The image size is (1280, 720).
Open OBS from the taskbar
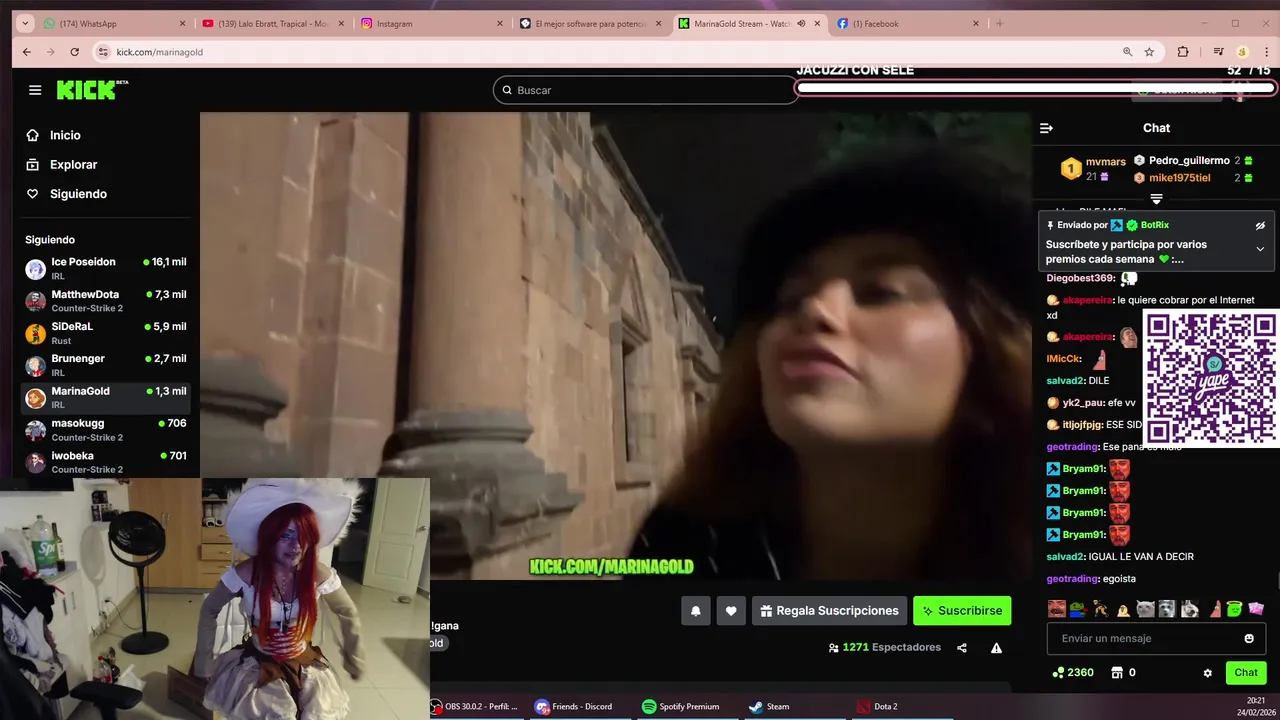click(476, 707)
